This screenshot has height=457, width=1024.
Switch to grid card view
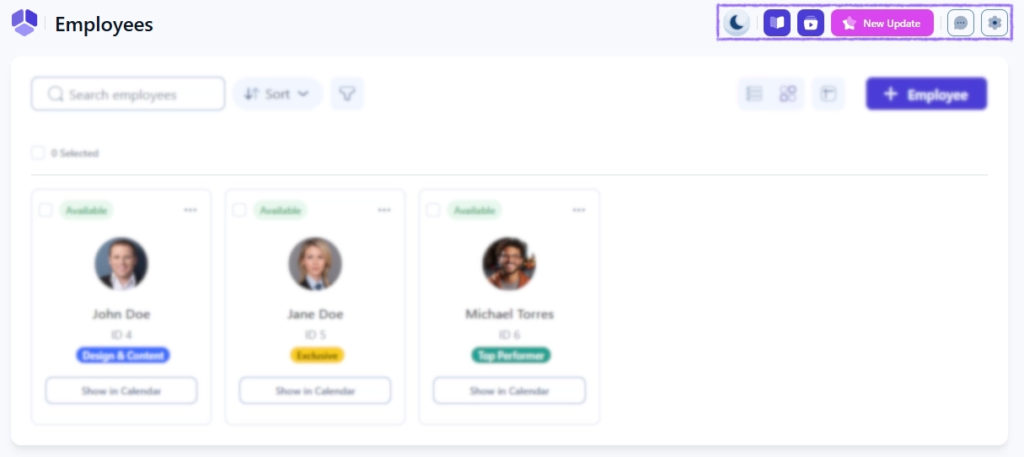(788, 94)
